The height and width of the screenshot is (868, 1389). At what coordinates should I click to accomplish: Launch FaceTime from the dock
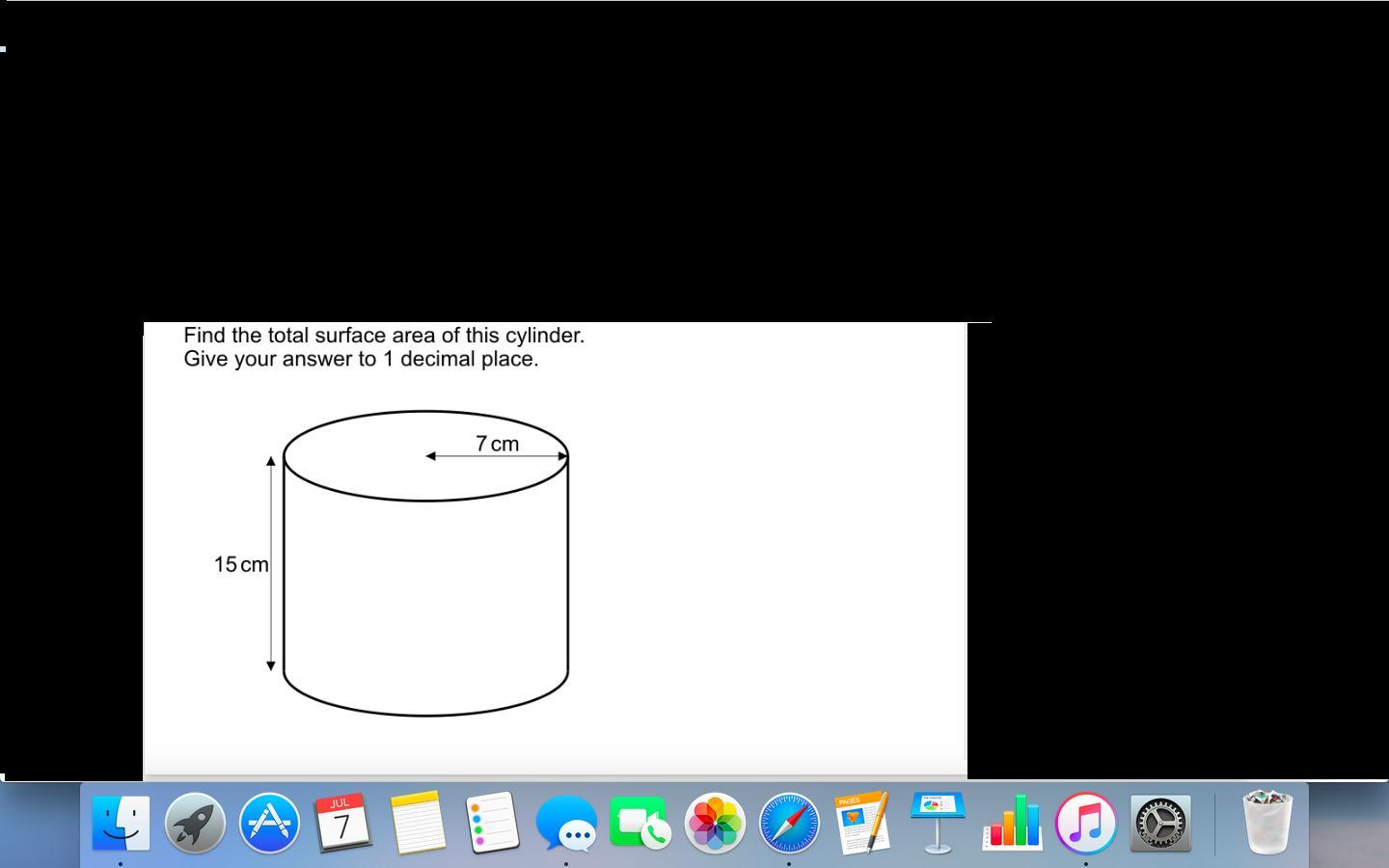pos(640,823)
